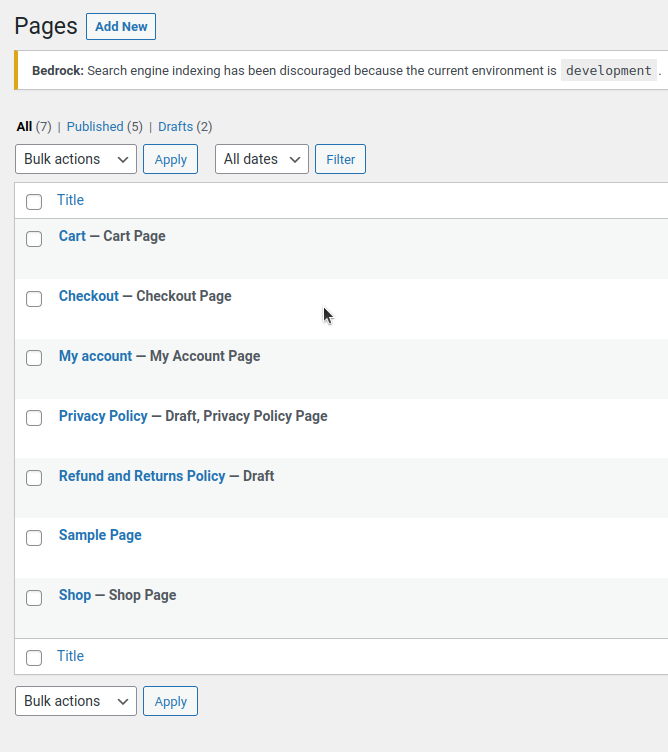Viewport: 668px width, 752px height.
Task: Open the bottom Bulk actions dropdown
Action: tap(76, 701)
